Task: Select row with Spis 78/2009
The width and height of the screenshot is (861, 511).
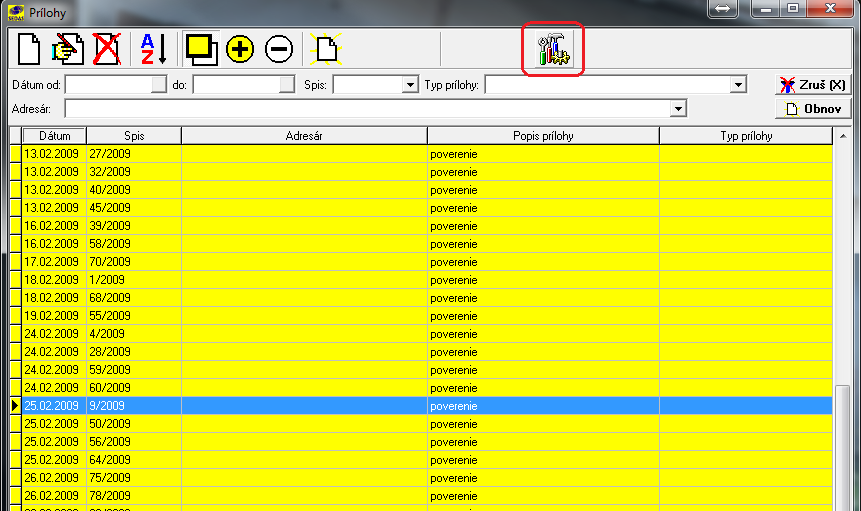Action: click(421, 496)
